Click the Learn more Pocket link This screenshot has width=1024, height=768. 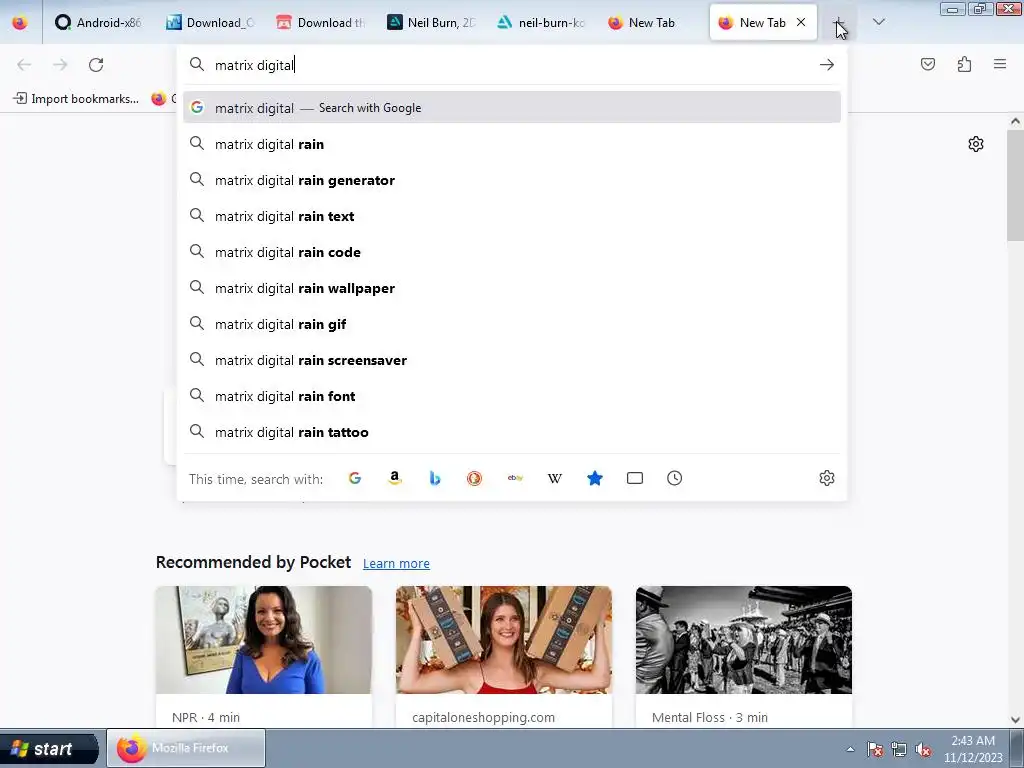[x=396, y=563]
